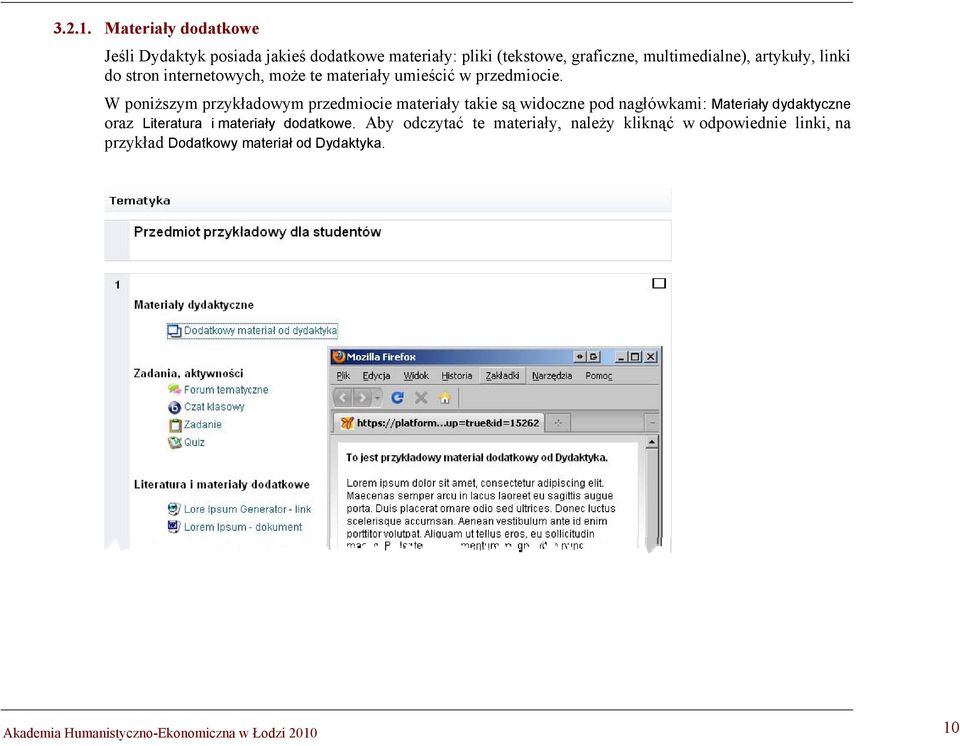Click the 3.2.1. Materiały dodatkowe heading
960x746 pixels.
(156, 28)
